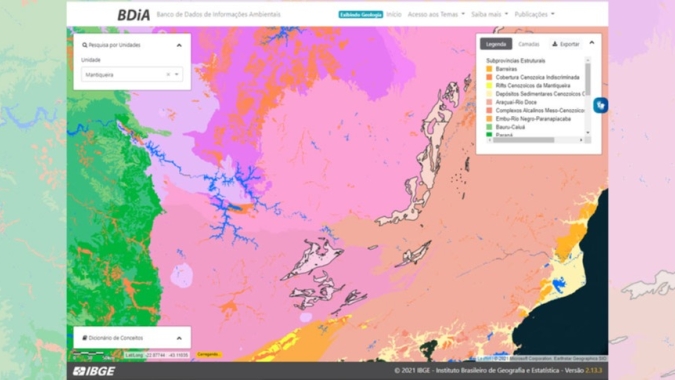
Task: Click the BDiA logo
Action: (x=134, y=15)
